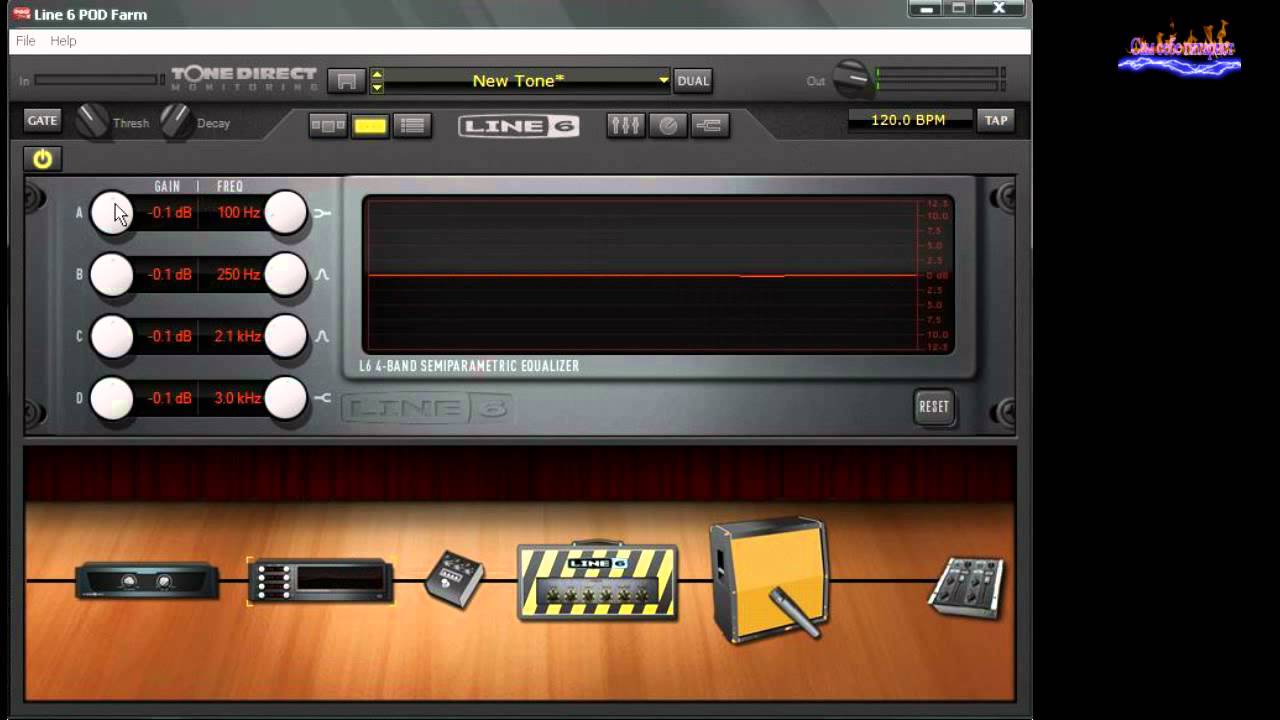Click band B gain knob
1280x720 pixels.
click(112, 275)
